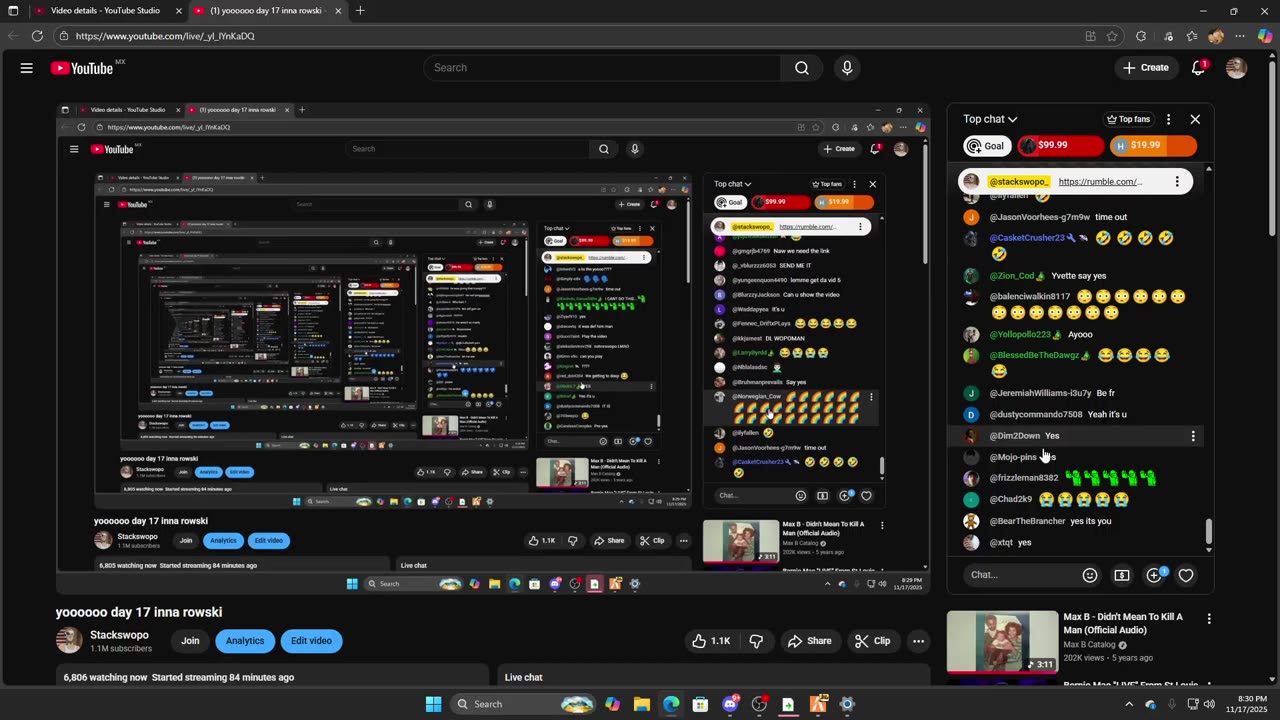The width and height of the screenshot is (1280, 720).
Task: Open more actions ellipsis under the video
Action: pyautogui.click(x=918, y=641)
